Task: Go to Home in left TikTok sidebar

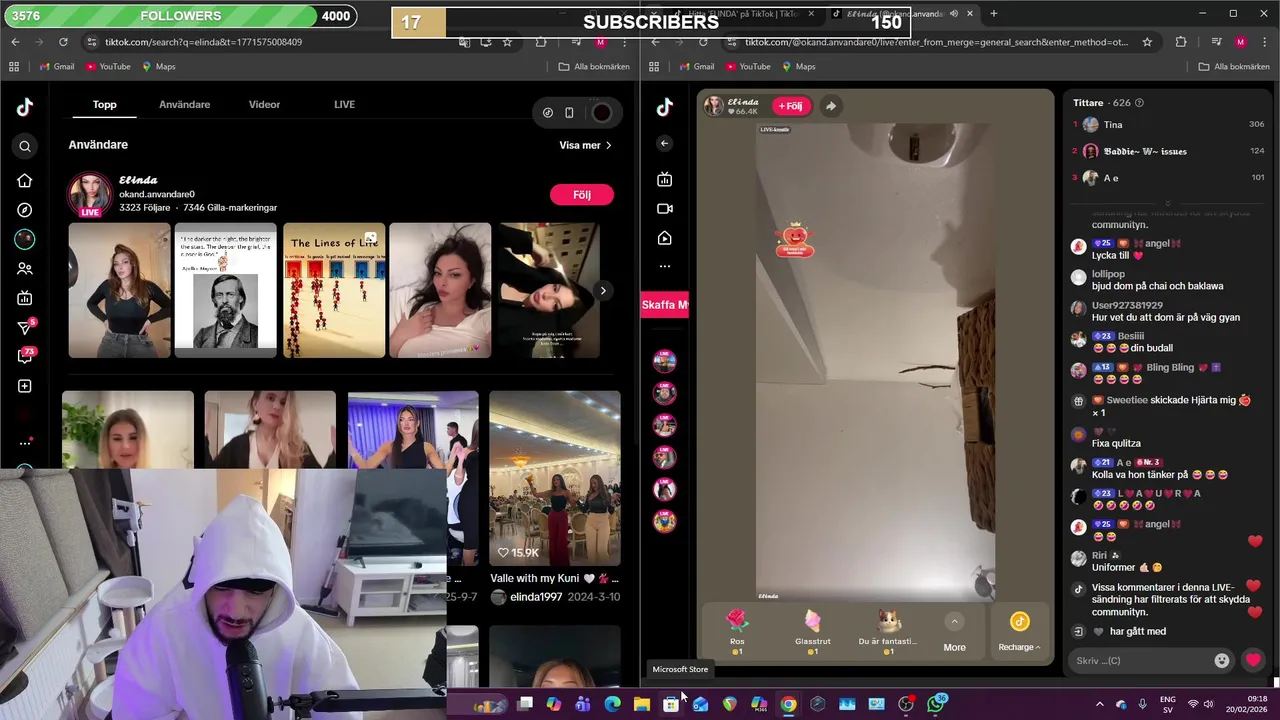Action: point(25,181)
